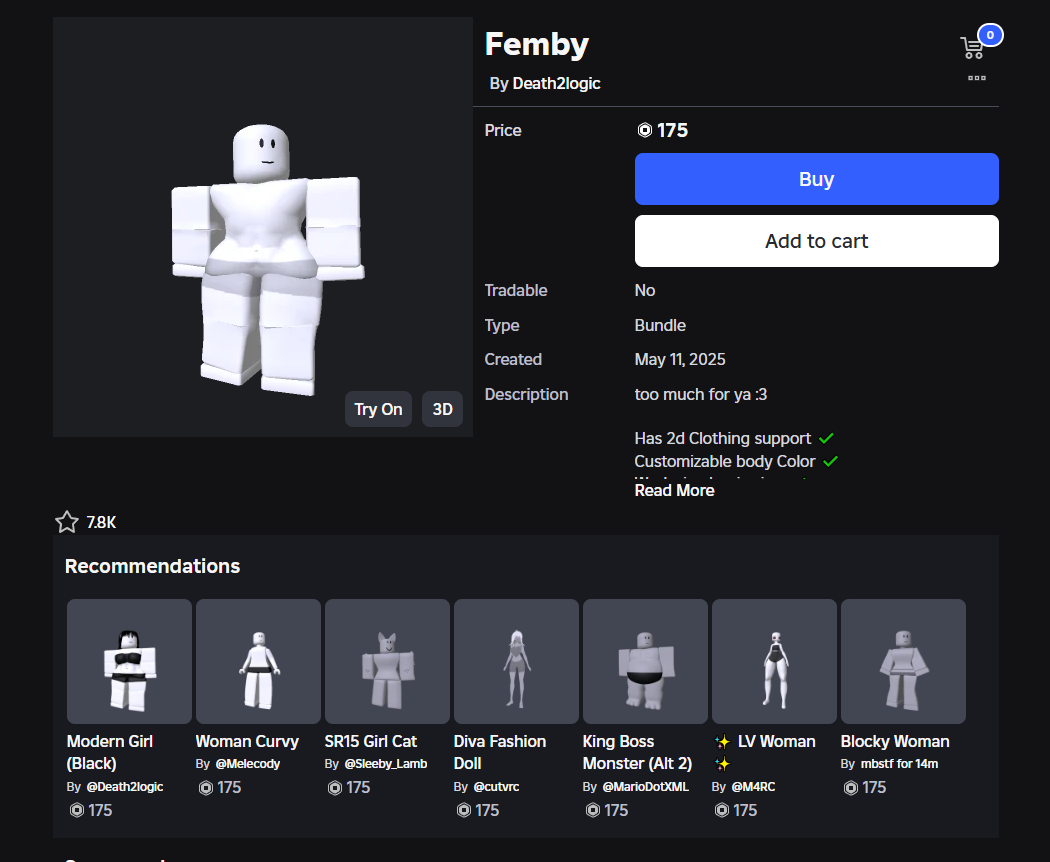Favorite the item with the star icon
This screenshot has height=862, width=1050.
[67, 522]
